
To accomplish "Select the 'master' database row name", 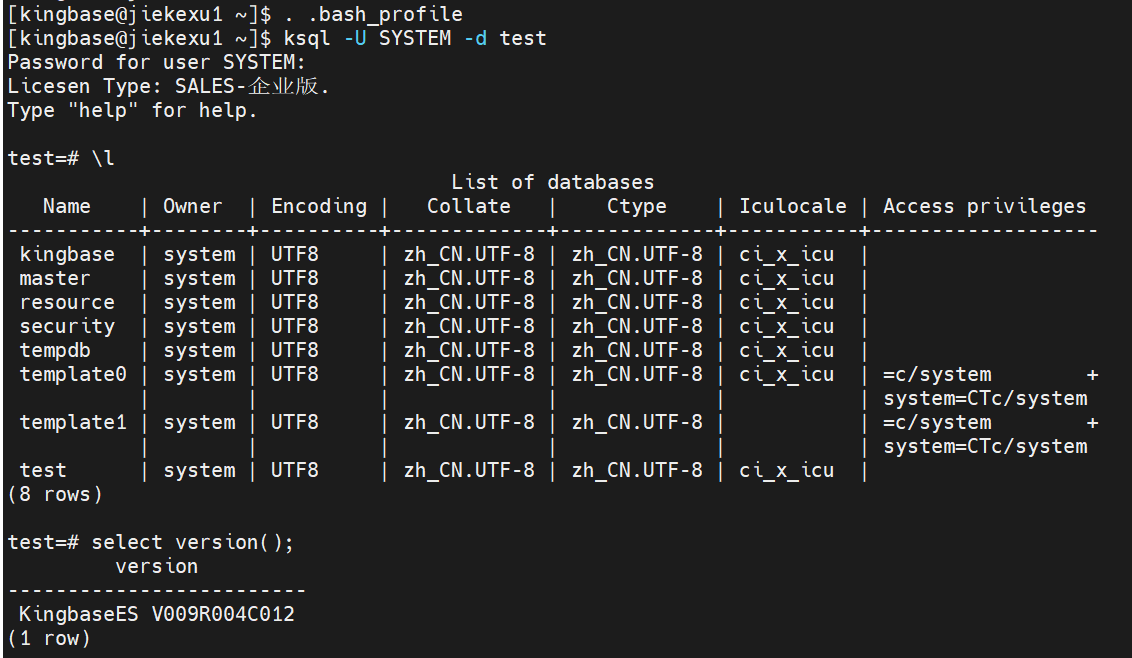I will 55,278.
